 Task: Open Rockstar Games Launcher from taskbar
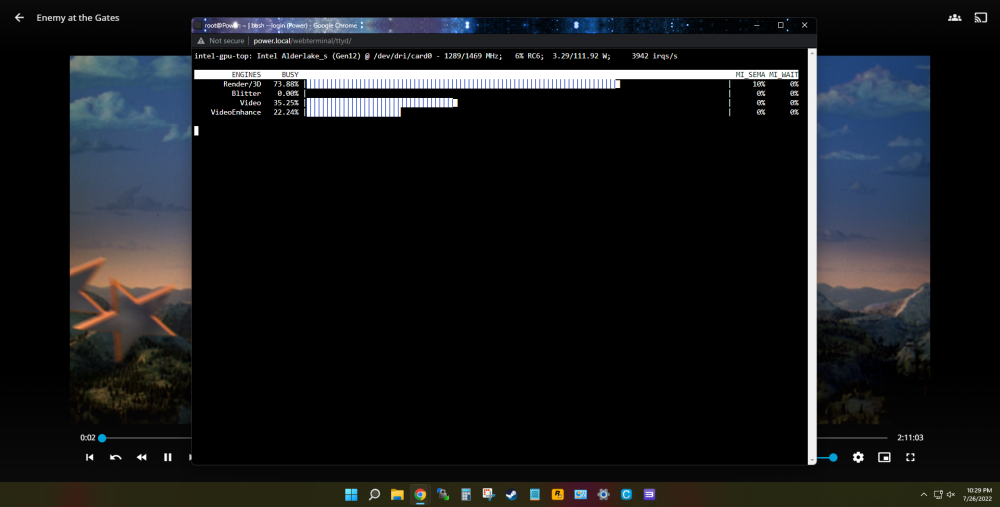[x=557, y=494]
